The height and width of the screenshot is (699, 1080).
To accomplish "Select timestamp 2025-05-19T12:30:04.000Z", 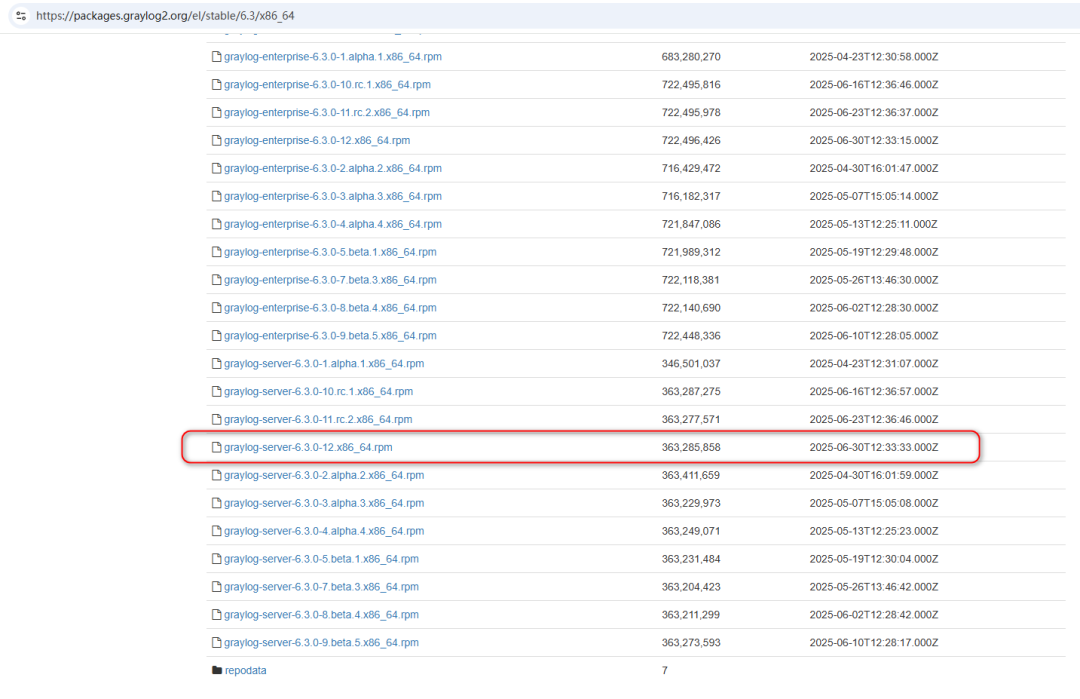I will click(x=873, y=559).
